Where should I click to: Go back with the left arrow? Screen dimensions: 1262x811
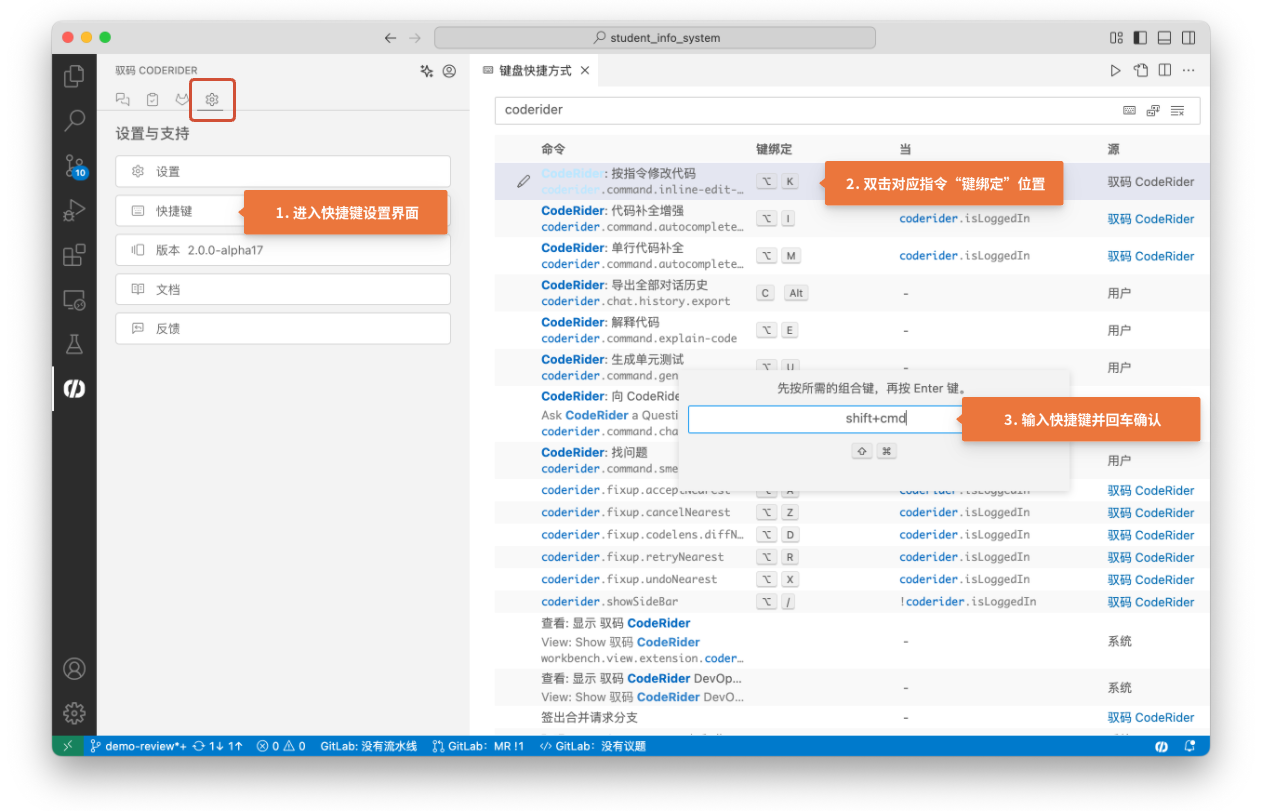390,38
